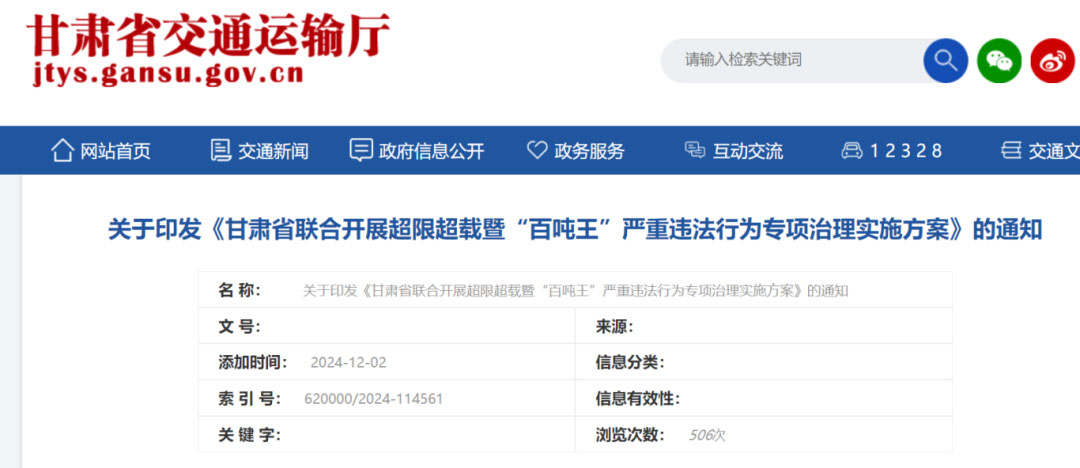The image size is (1080, 468).
Task: Click the blue magnifier search button
Action: pyautogui.click(x=945, y=61)
